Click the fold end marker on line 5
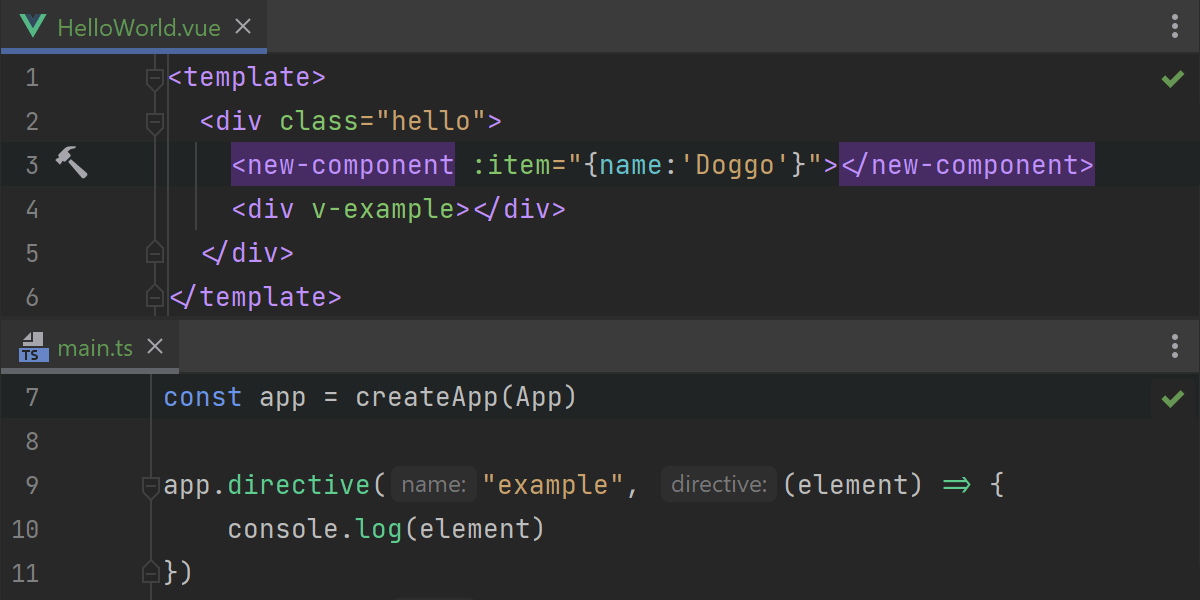Image resolution: width=1200 pixels, height=600 pixels. (154, 252)
